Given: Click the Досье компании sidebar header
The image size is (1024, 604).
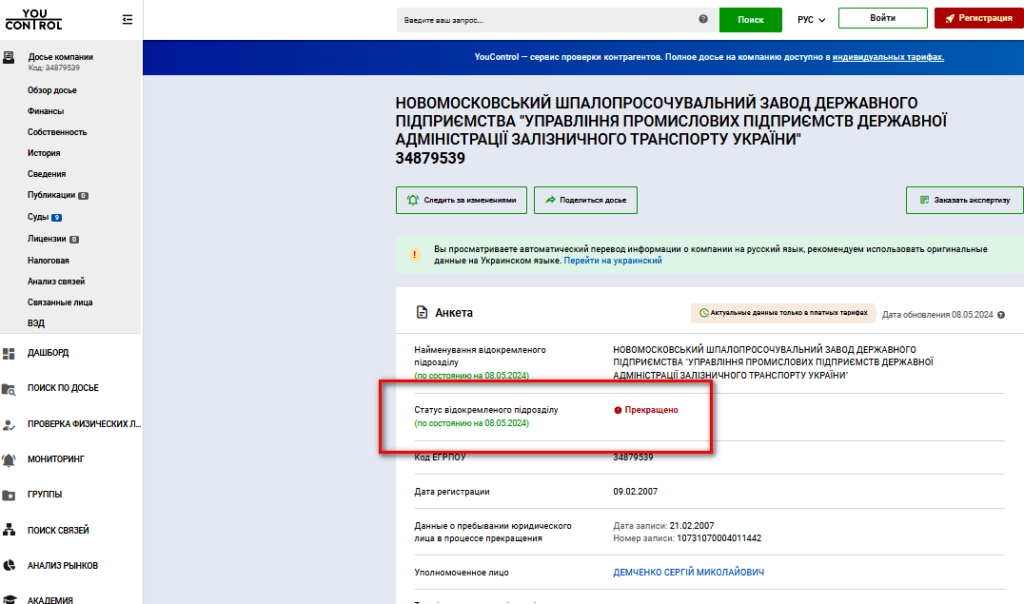Looking at the screenshot, I should coord(60,57).
